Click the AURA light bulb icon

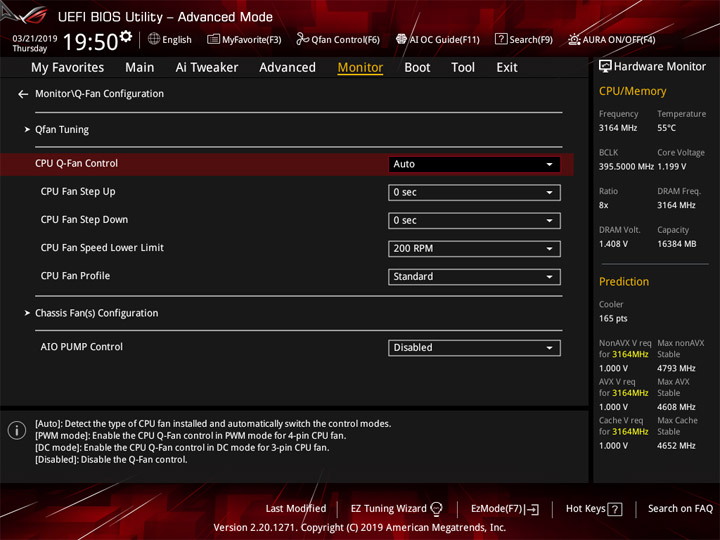pyautogui.click(x=574, y=39)
